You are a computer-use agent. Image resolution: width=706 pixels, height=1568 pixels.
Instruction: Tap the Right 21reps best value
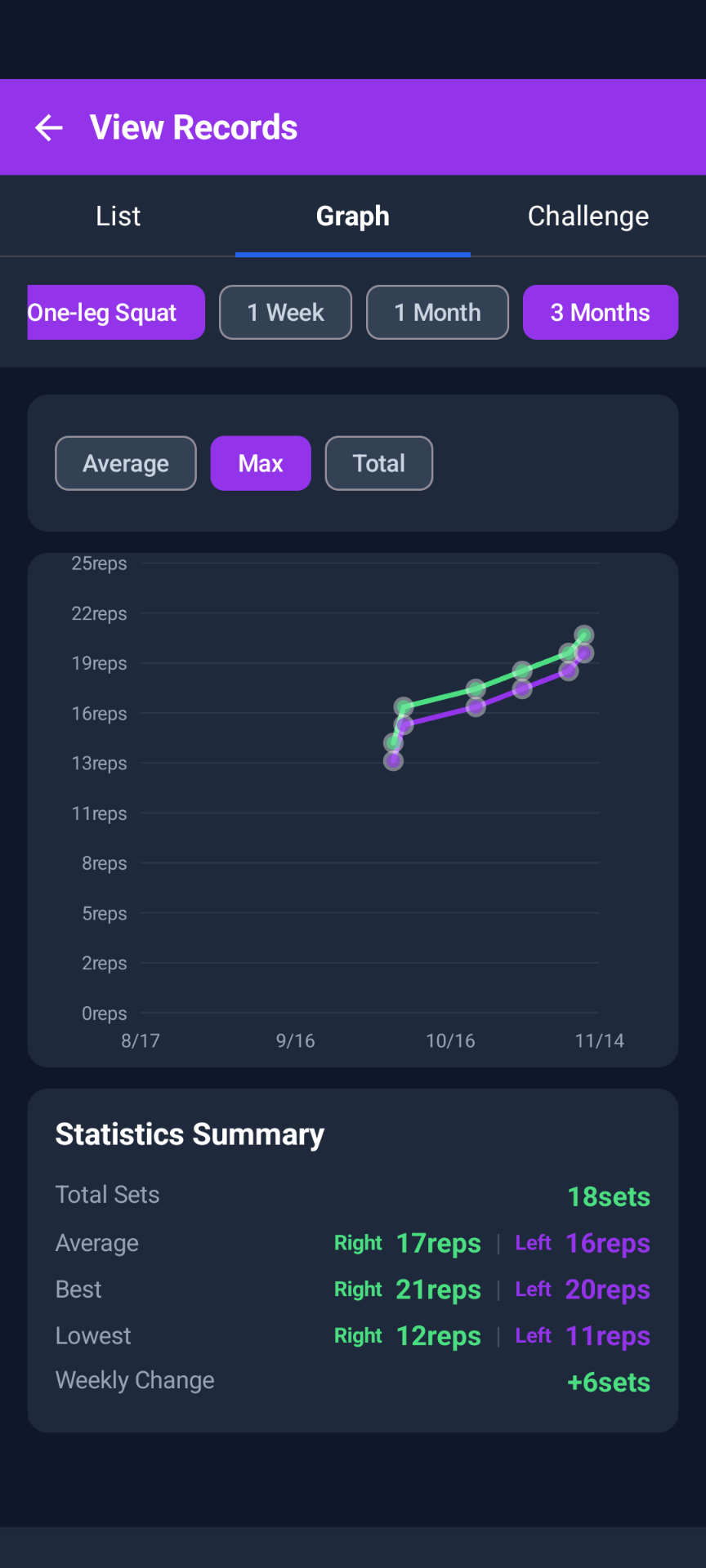pyautogui.click(x=438, y=1290)
